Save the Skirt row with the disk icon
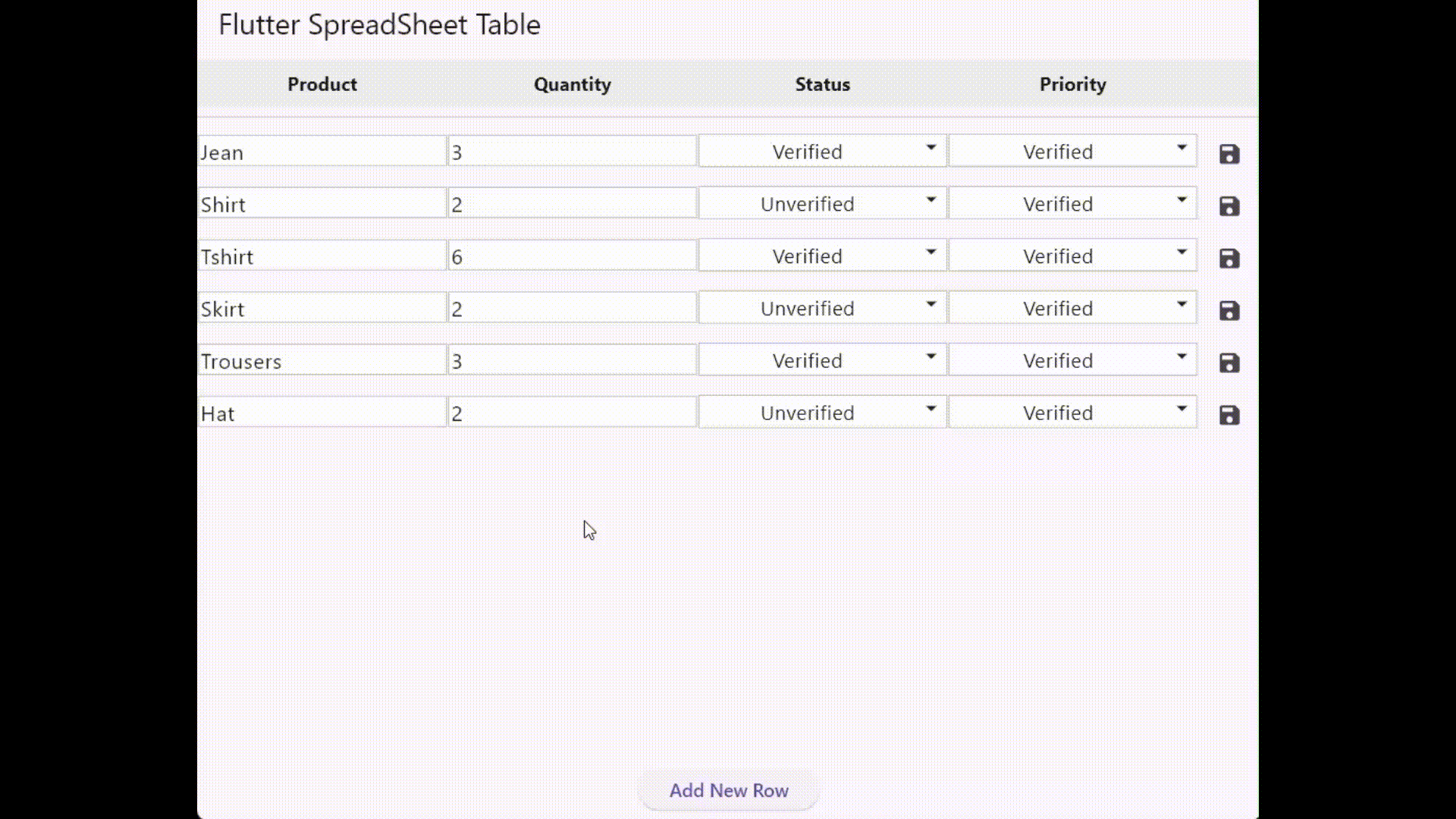The height and width of the screenshot is (819, 1456). tap(1229, 310)
